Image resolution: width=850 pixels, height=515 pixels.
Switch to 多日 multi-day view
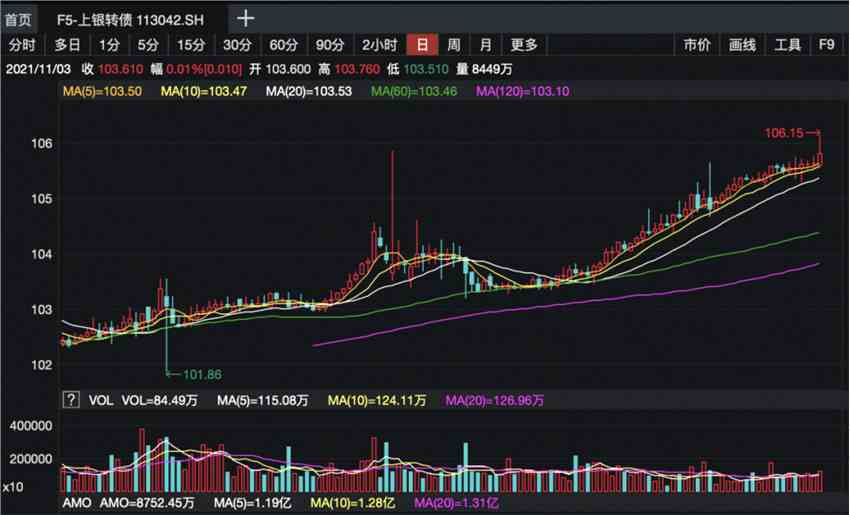68,45
